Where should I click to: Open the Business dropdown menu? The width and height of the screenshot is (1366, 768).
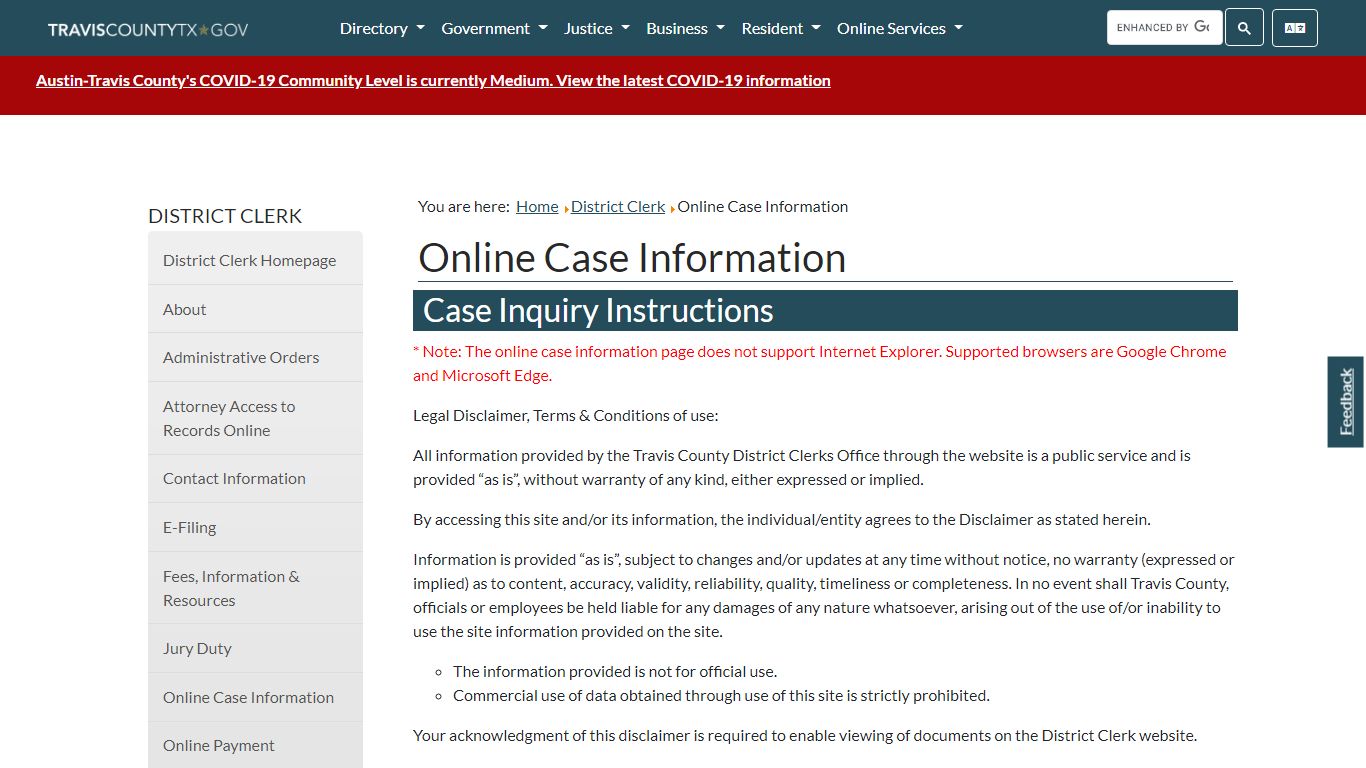685,28
